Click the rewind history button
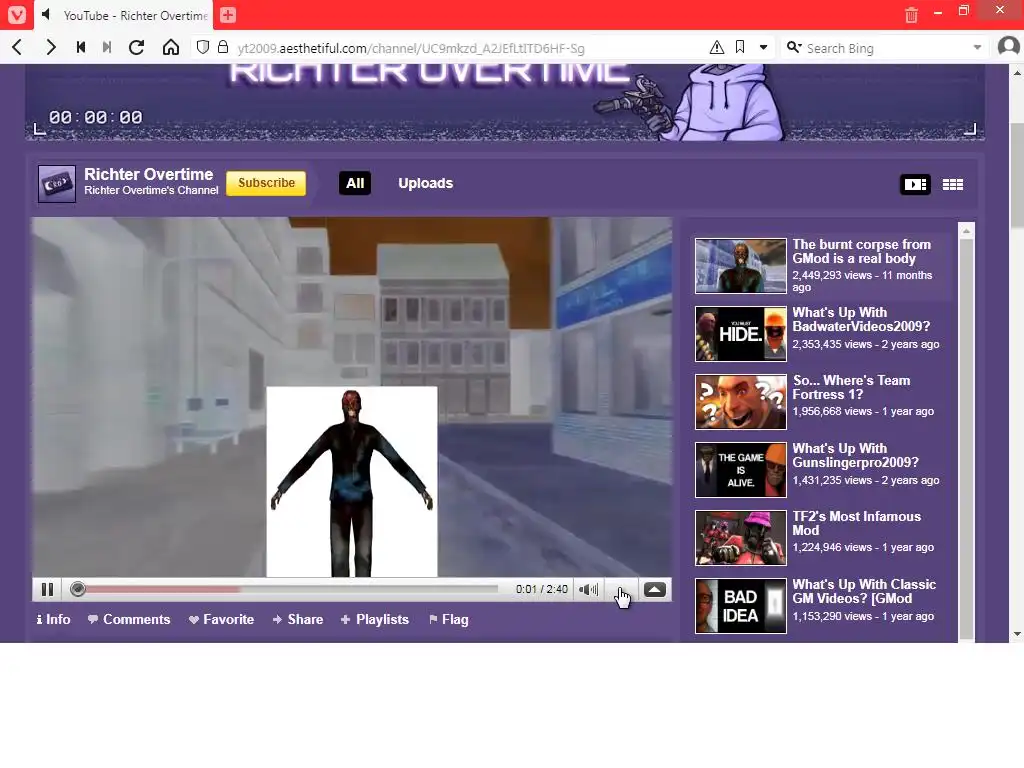 (81, 47)
